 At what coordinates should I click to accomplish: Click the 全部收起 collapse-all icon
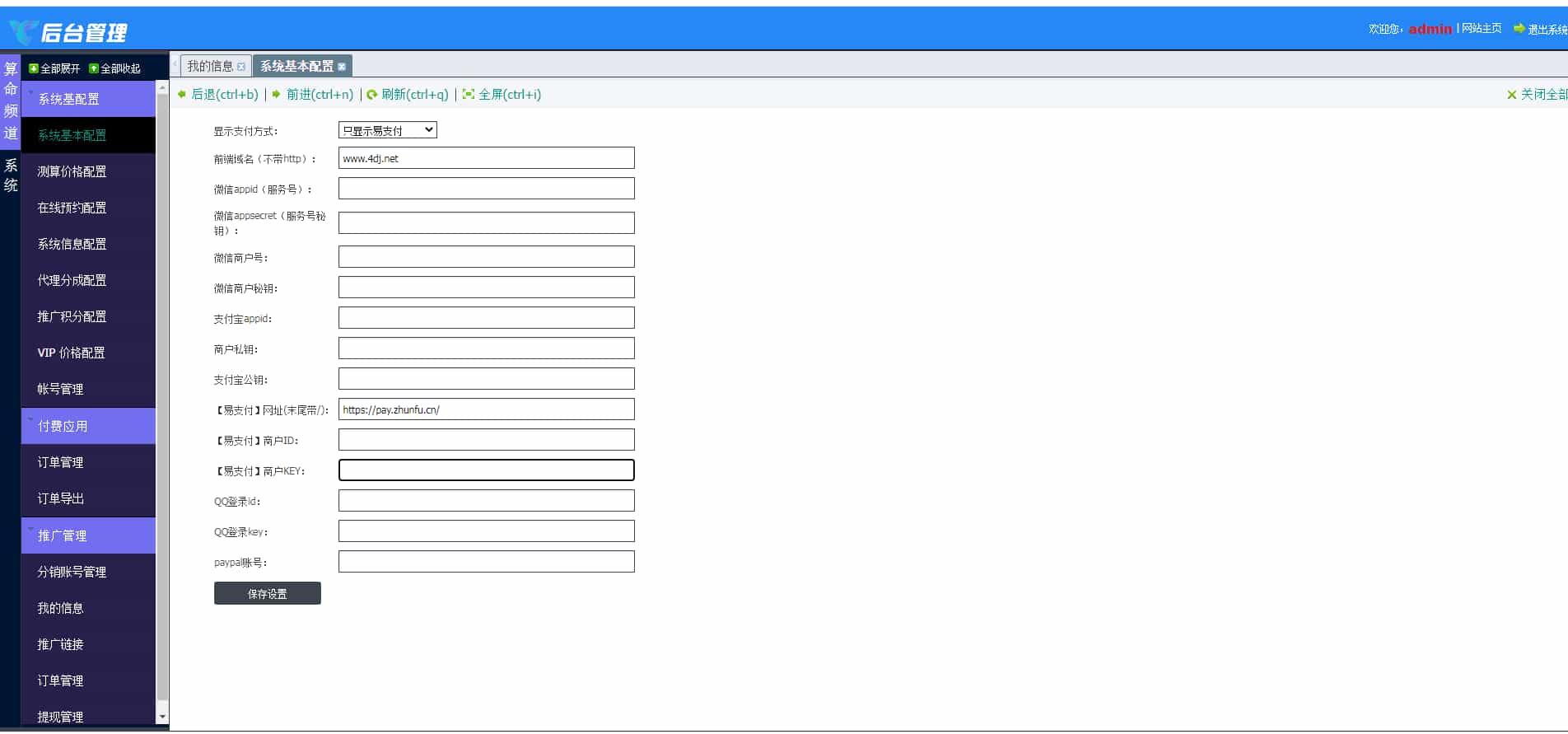(94, 68)
